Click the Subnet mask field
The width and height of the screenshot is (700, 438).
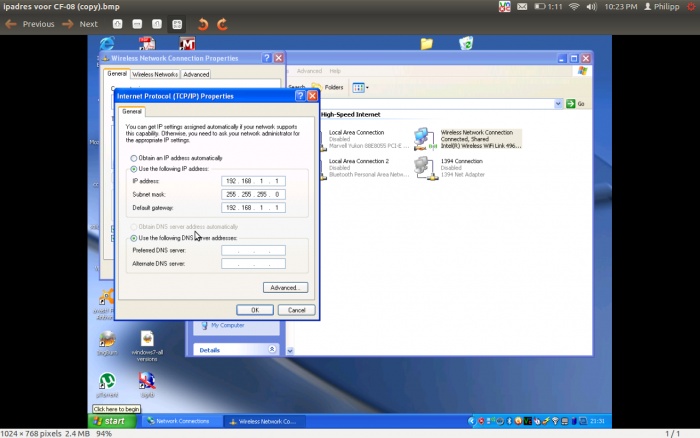coord(253,194)
